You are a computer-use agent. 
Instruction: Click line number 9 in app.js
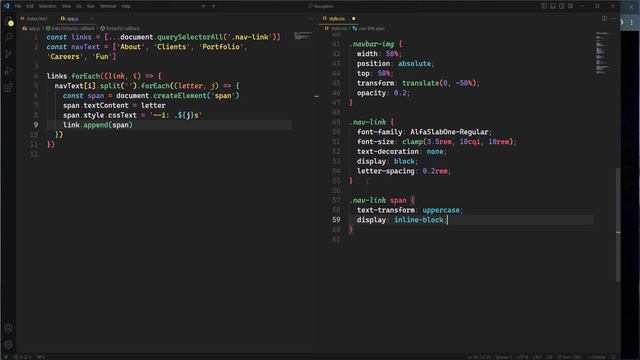[x=36, y=125]
